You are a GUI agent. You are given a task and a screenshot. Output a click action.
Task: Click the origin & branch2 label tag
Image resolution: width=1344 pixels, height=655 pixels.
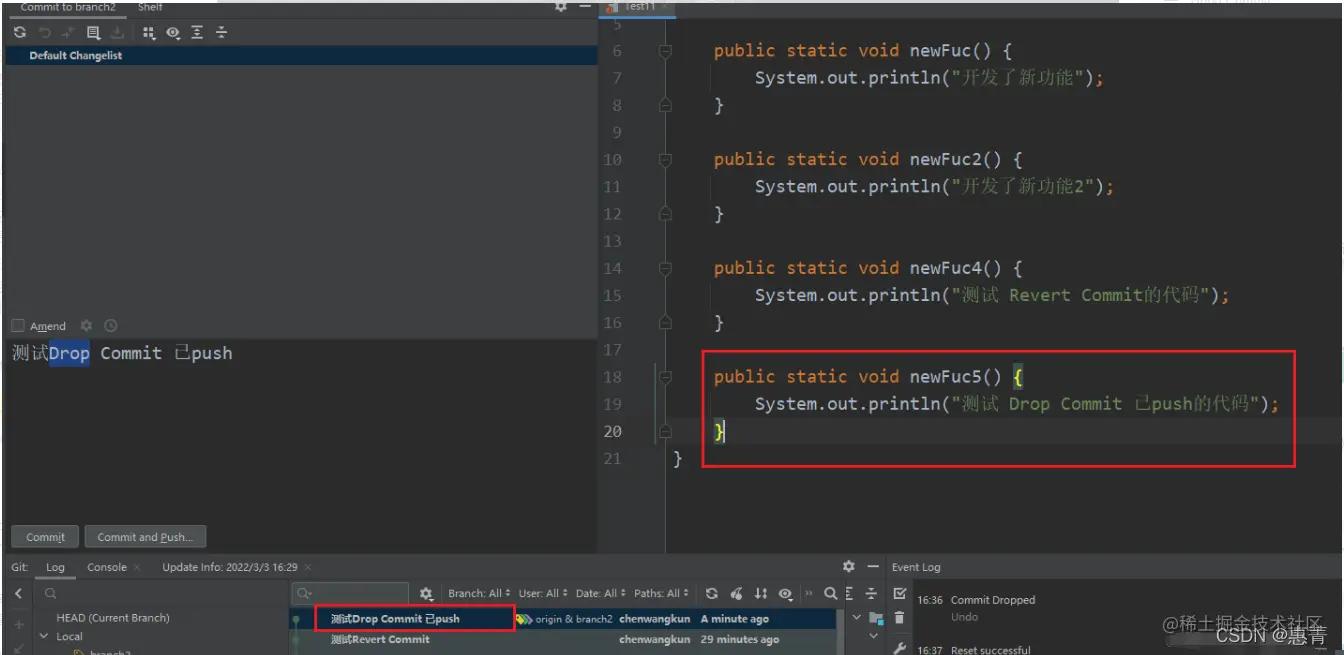(x=565, y=619)
